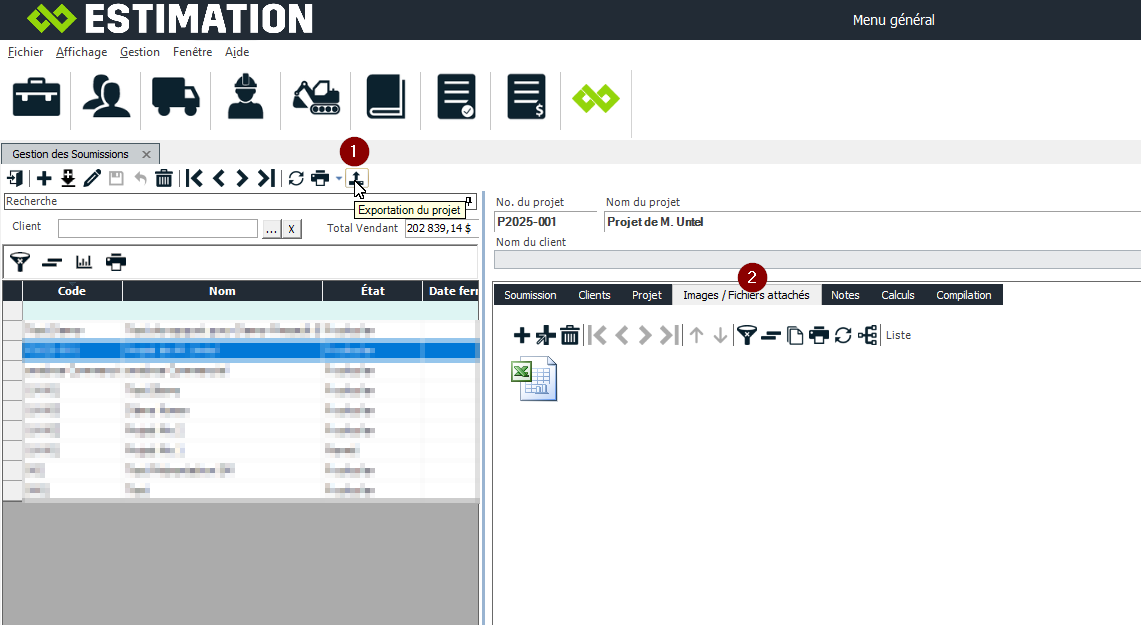Open client lookup with the ... button
This screenshot has width=1141, height=625.
pyautogui.click(x=271, y=229)
